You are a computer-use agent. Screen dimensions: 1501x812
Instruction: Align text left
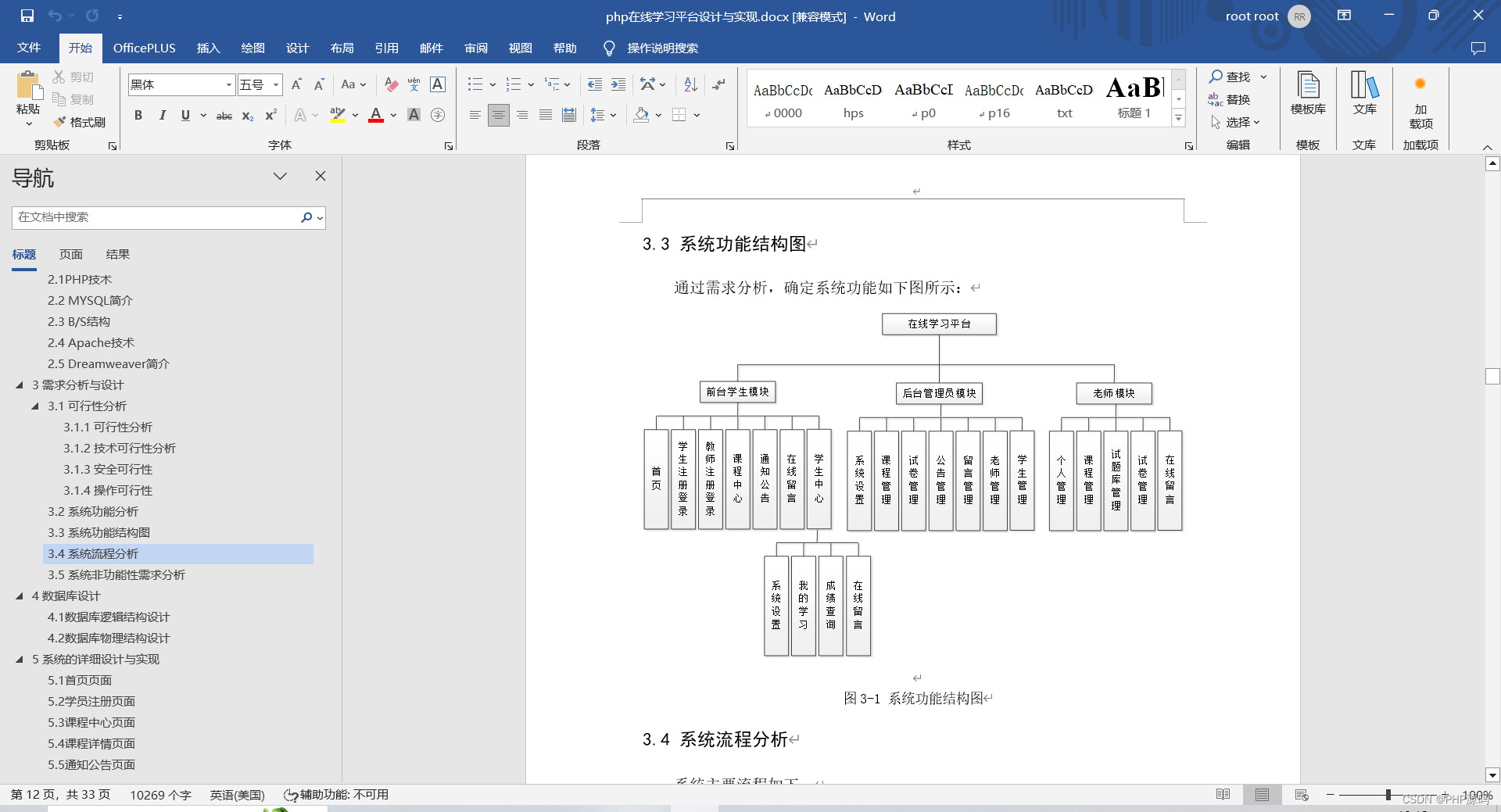click(475, 115)
